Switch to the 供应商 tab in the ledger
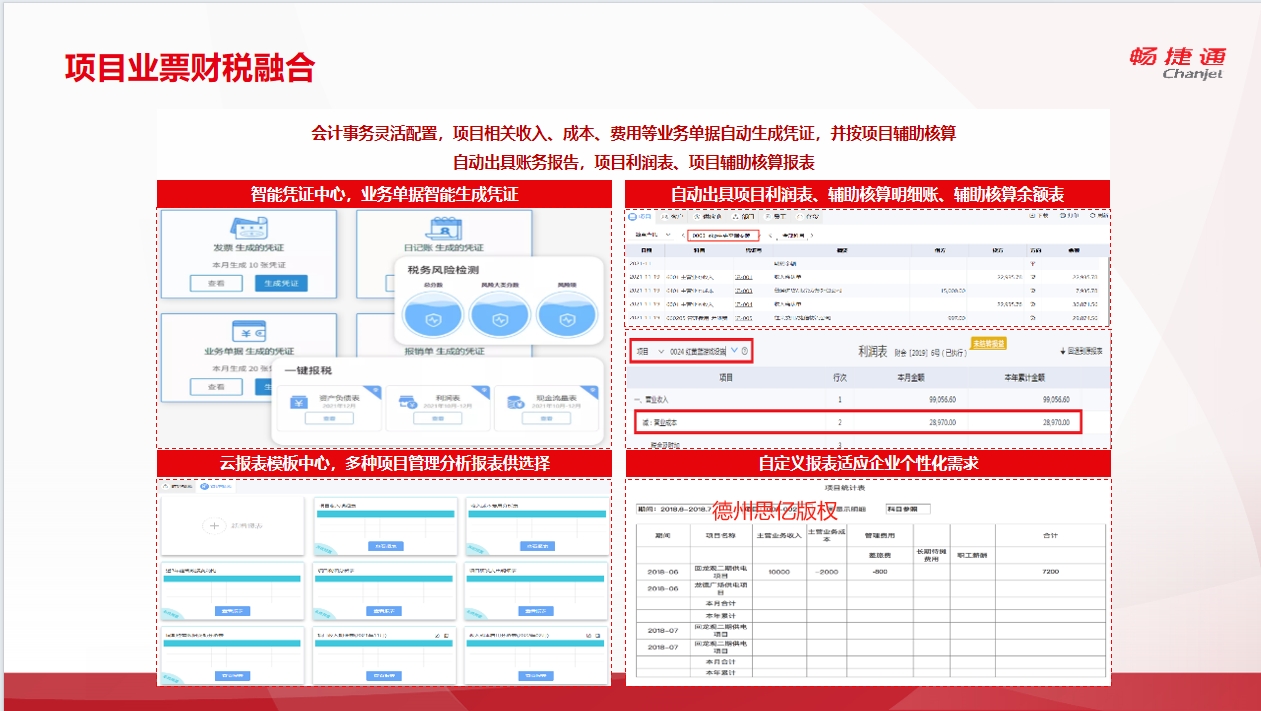Image resolution: width=1261 pixels, height=711 pixels. [x=707, y=216]
